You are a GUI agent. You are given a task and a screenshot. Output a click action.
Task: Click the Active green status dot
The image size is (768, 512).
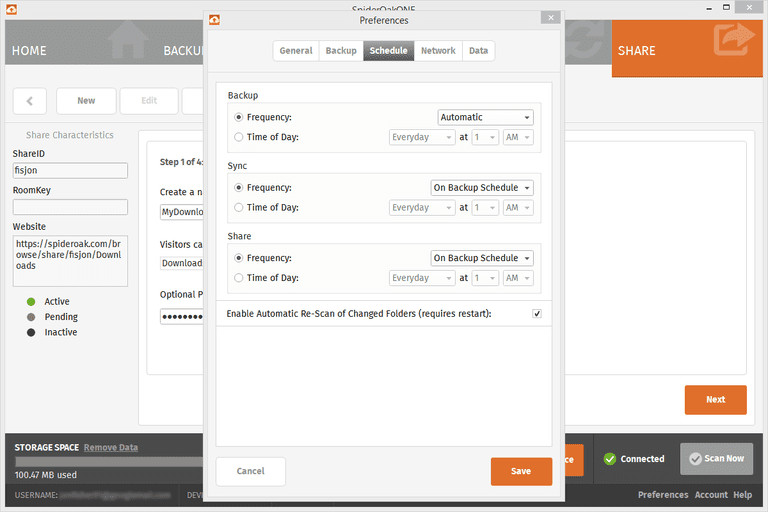tap(31, 302)
